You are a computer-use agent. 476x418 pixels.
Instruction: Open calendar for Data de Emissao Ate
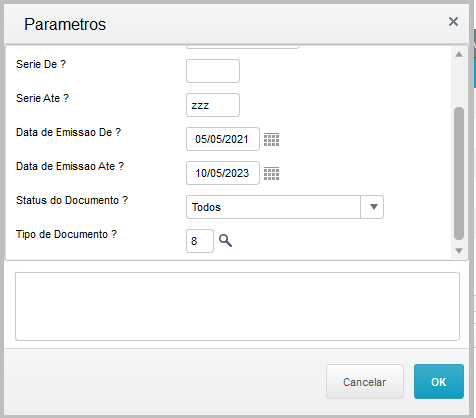(271, 173)
